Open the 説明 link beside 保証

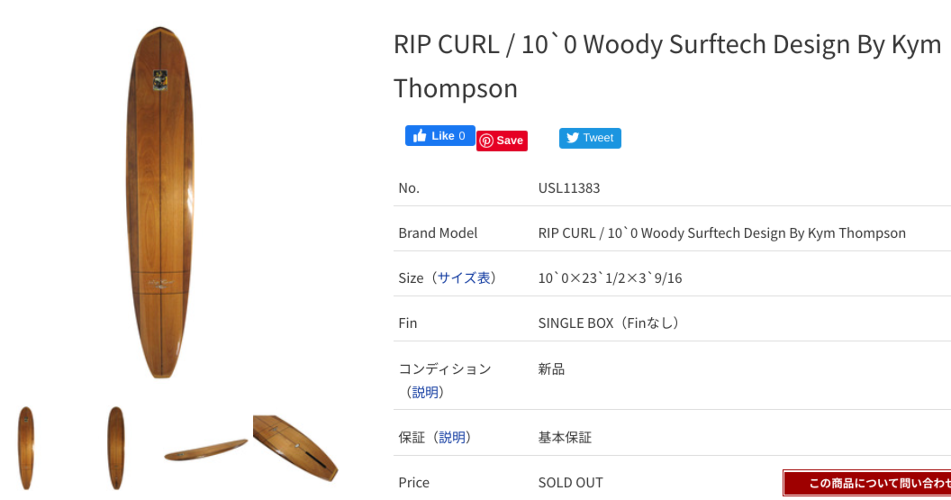coord(454,437)
